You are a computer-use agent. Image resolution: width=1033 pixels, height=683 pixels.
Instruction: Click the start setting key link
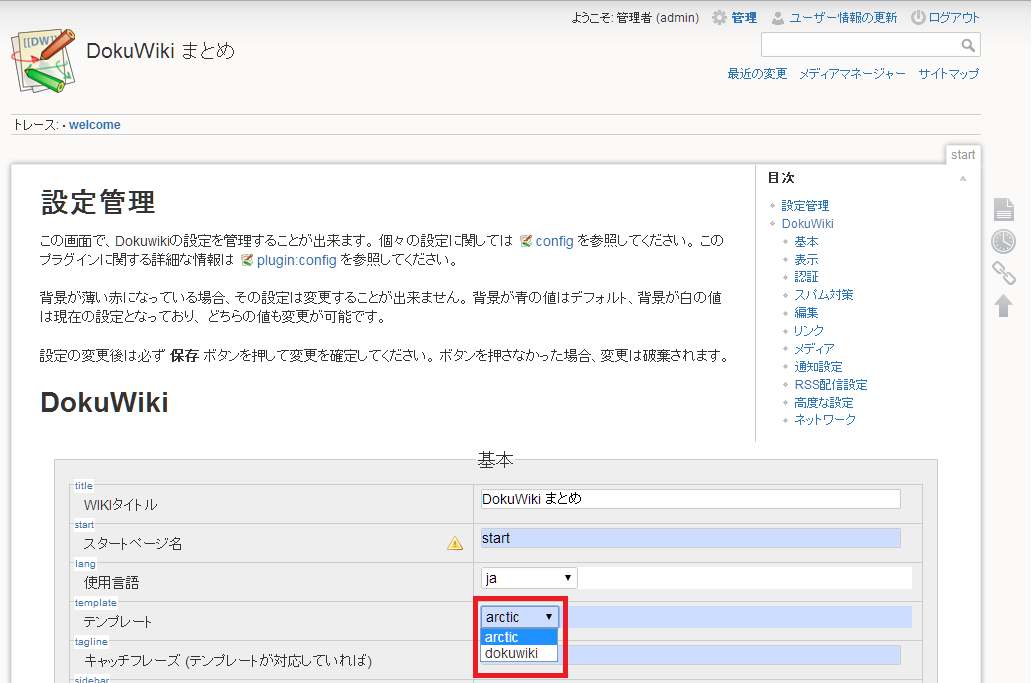coord(84,525)
